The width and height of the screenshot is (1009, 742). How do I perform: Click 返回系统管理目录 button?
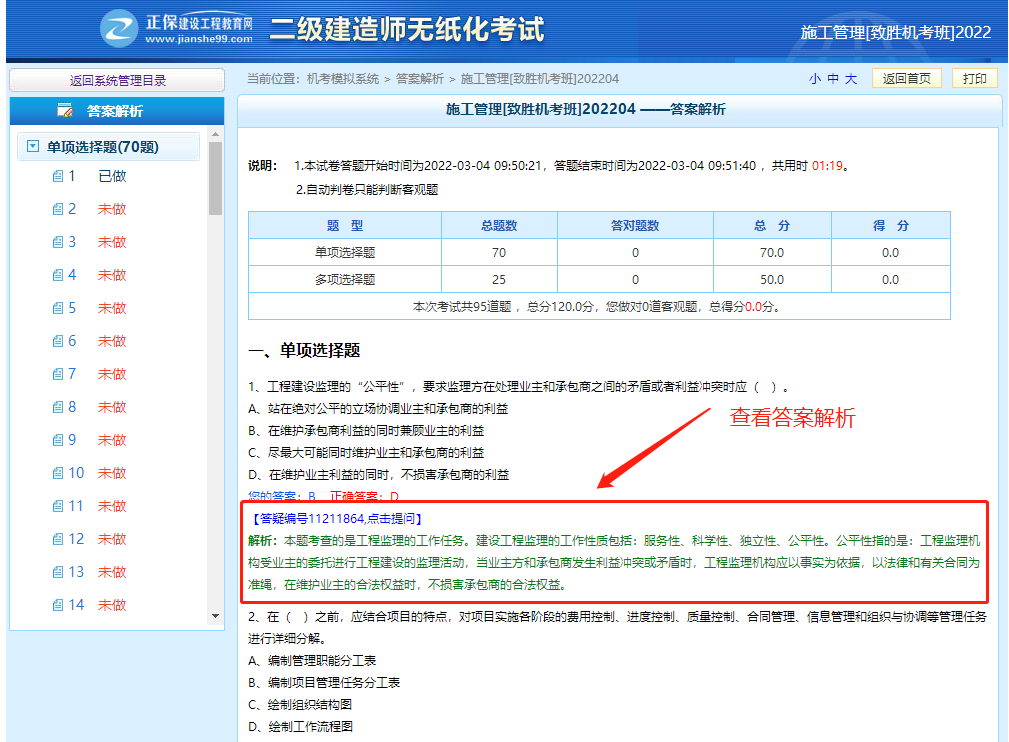tap(118, 80)
